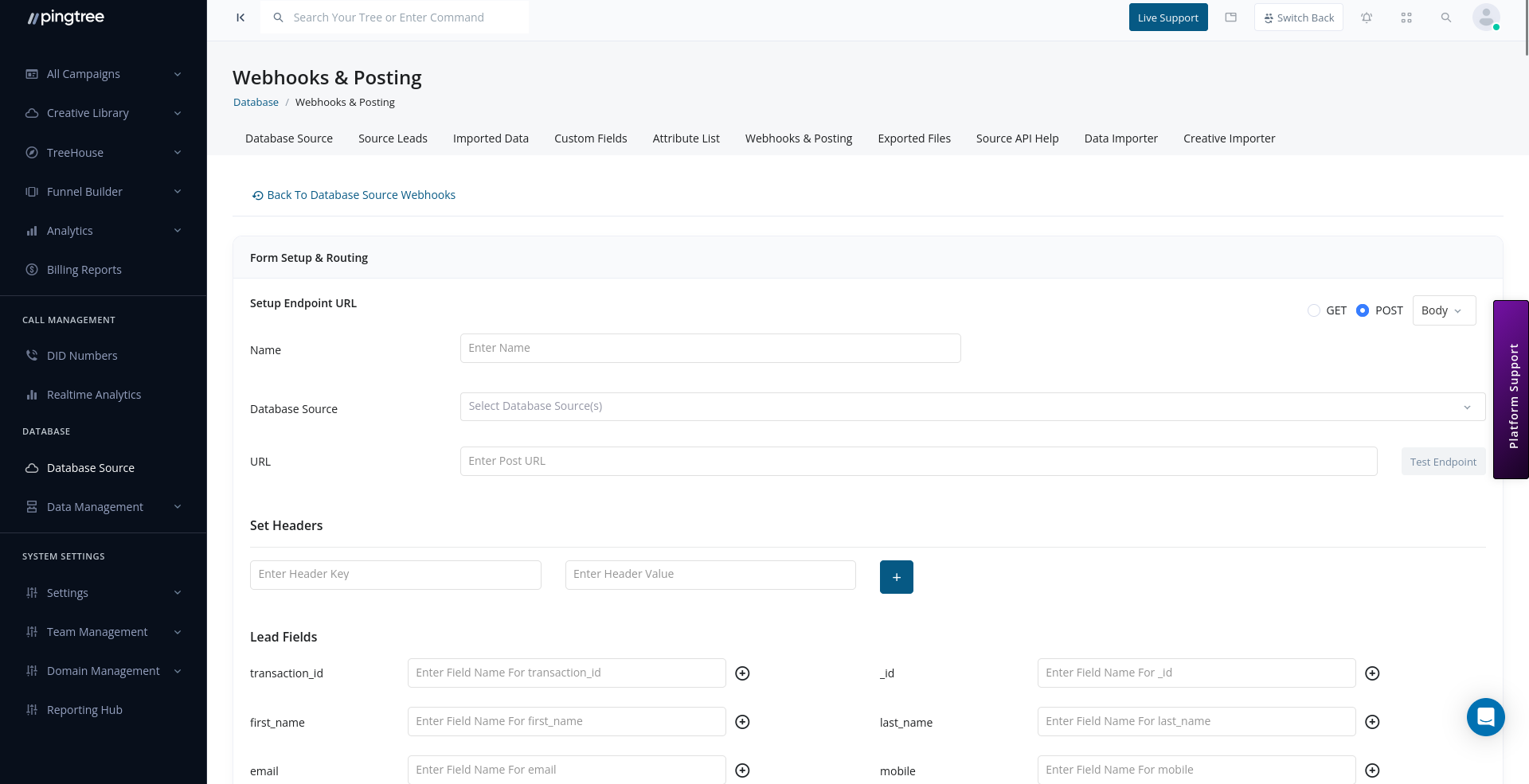Click the search magnifier icon top right
The height and width of the screenshot is (784, 1529).
click(1446, 17)
